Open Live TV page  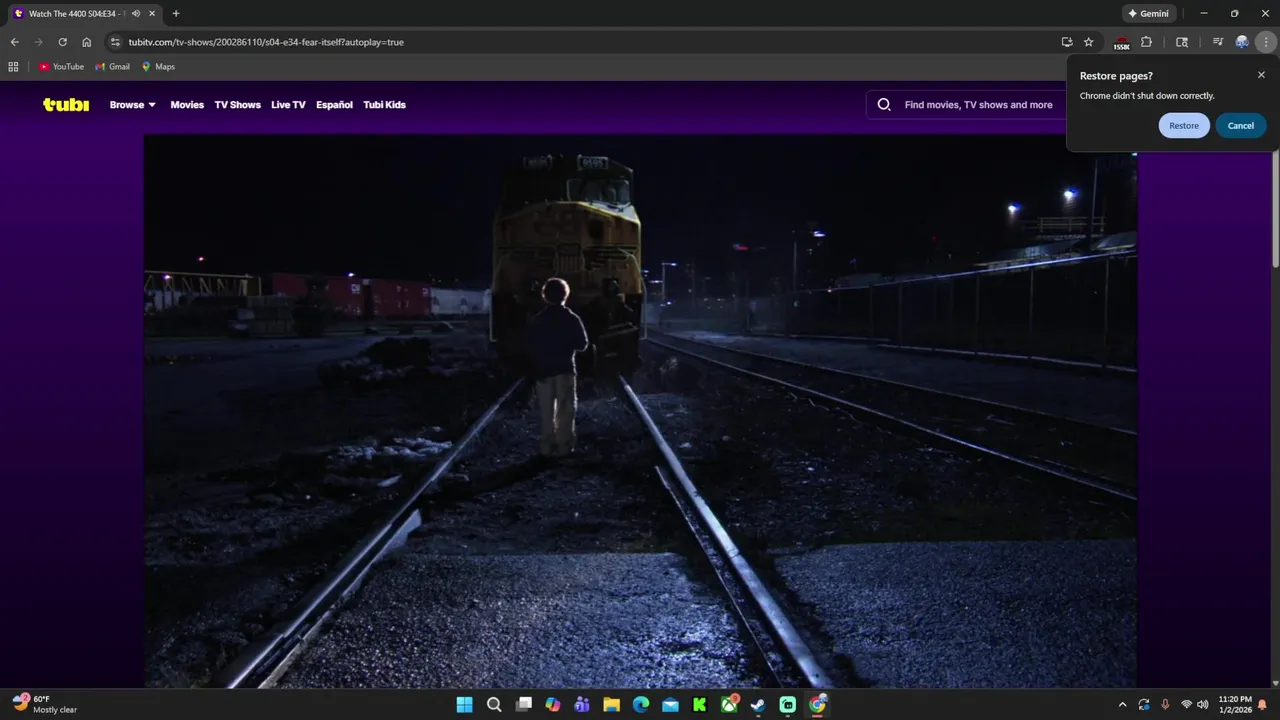288,105
